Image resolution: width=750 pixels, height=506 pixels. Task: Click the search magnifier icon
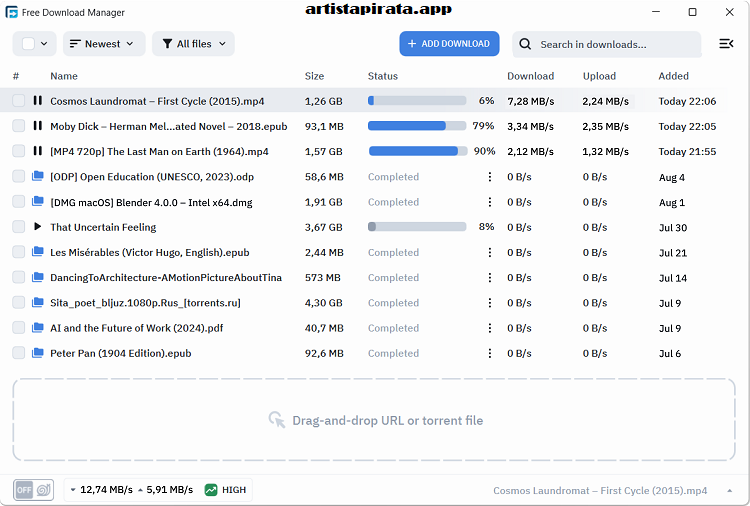525,44
